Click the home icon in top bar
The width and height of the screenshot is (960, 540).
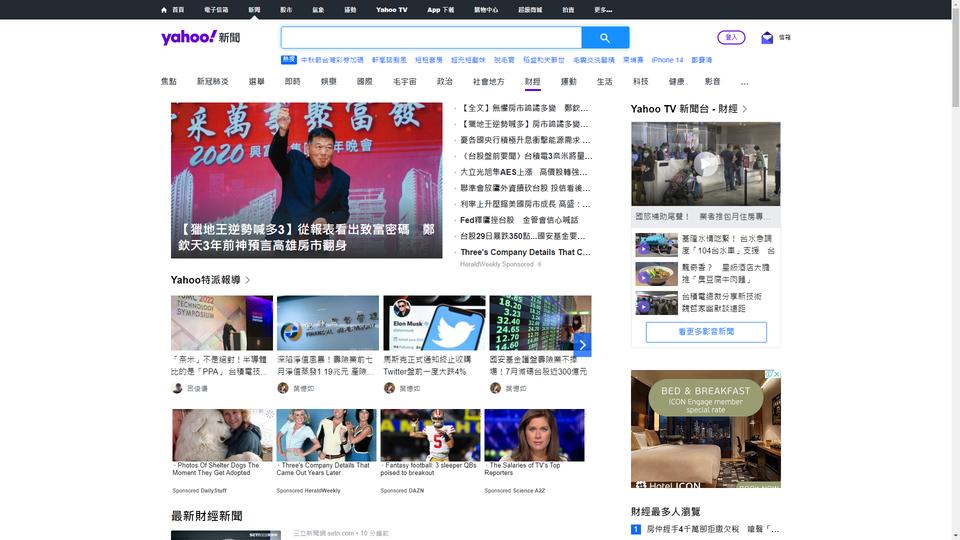point(163,10)
